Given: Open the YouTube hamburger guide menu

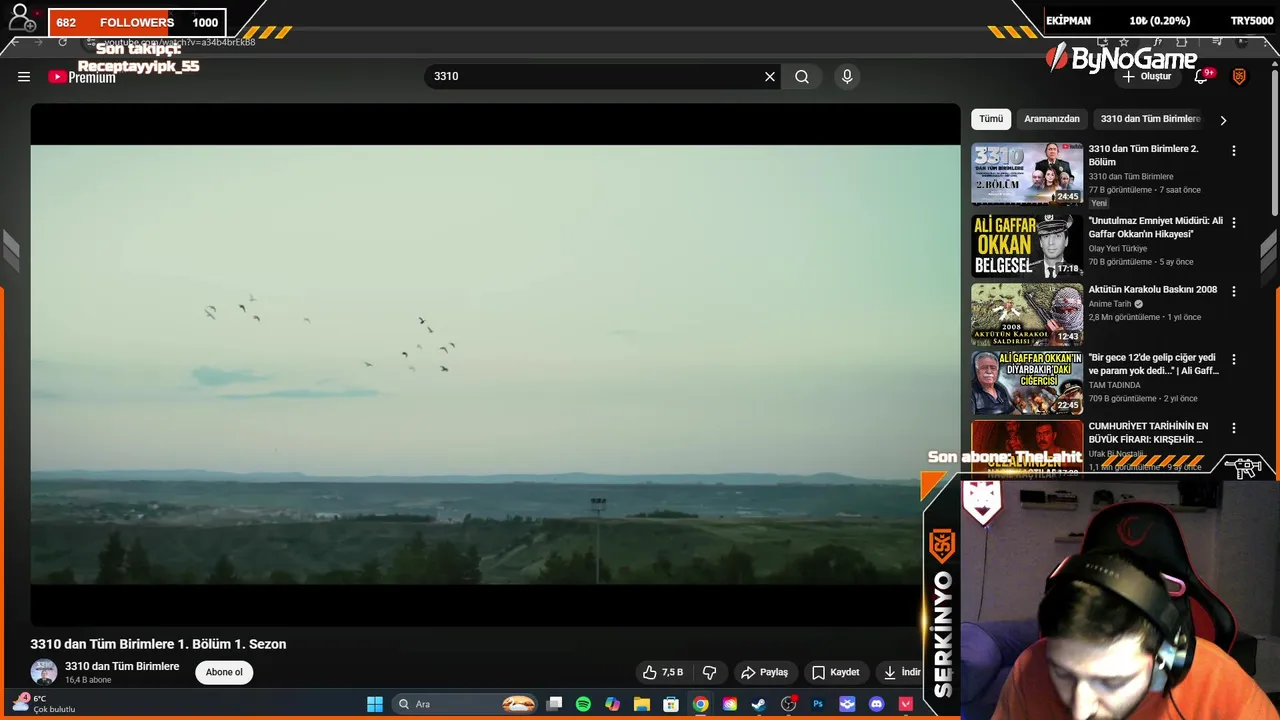Looking at the screenshot, I should [24, 77].
